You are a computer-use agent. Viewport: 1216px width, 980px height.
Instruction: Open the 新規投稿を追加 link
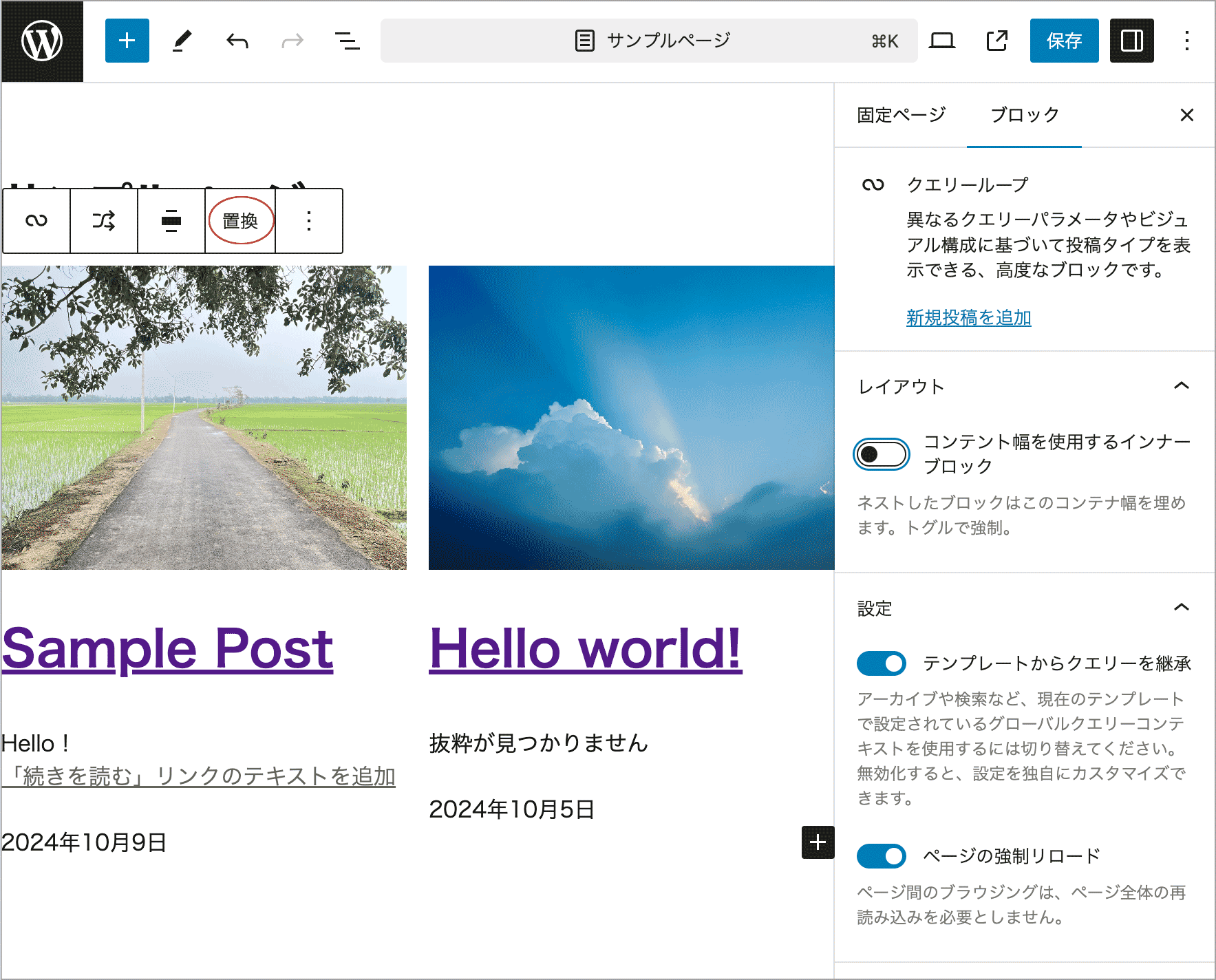[968, 317]
